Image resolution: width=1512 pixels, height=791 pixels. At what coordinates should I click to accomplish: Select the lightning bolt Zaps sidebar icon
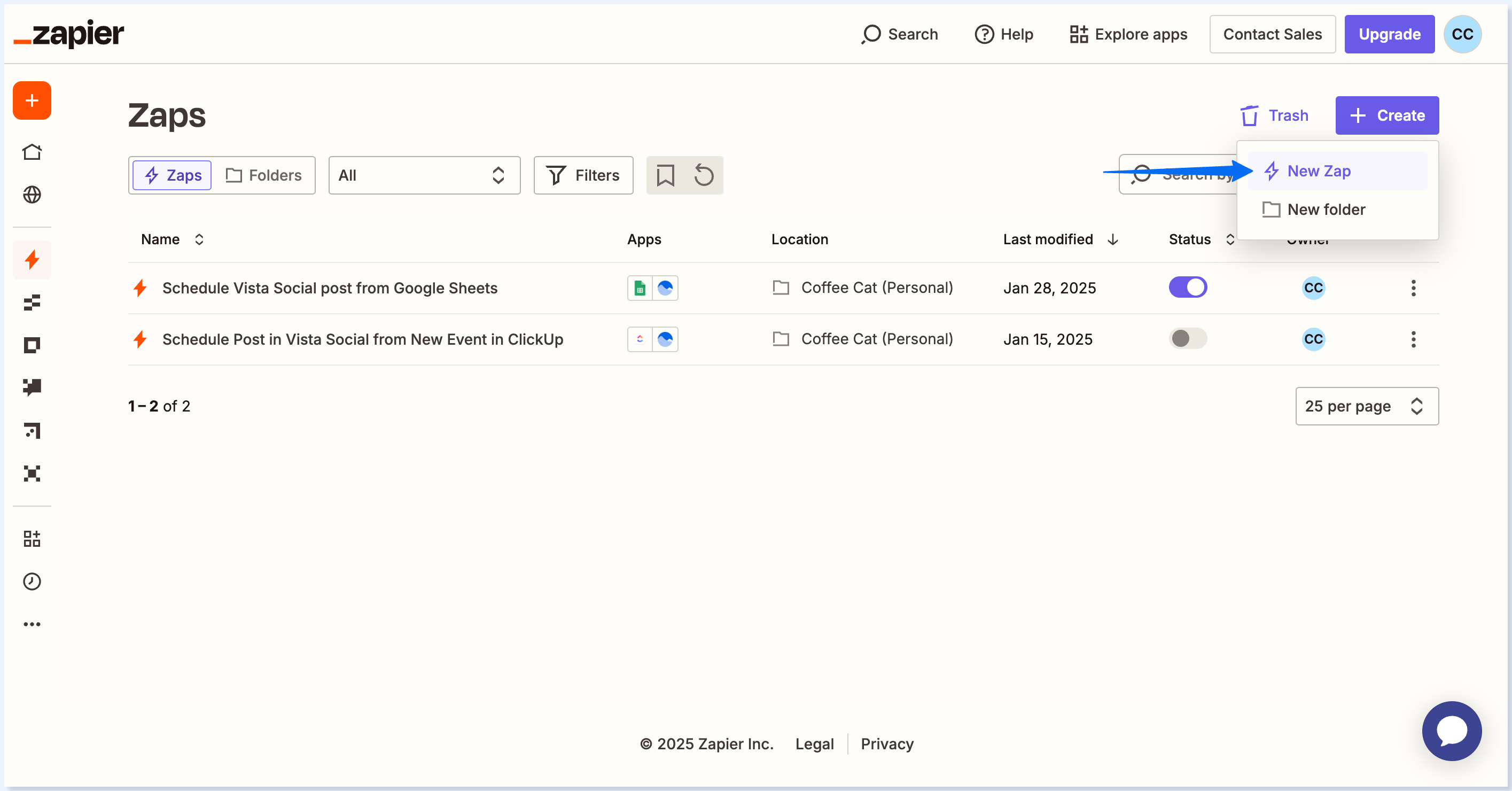[x=32, y=259]
